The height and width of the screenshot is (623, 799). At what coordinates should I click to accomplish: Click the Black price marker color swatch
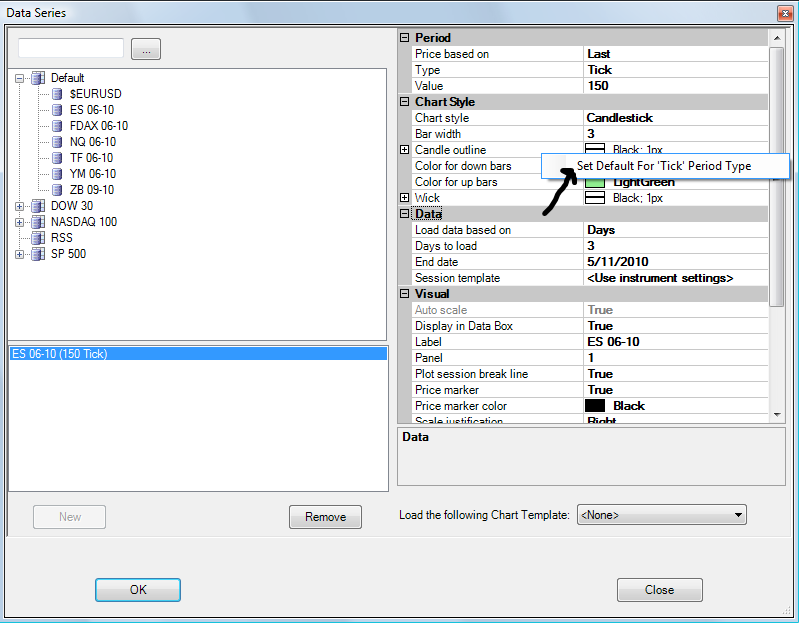click(595, 406)
